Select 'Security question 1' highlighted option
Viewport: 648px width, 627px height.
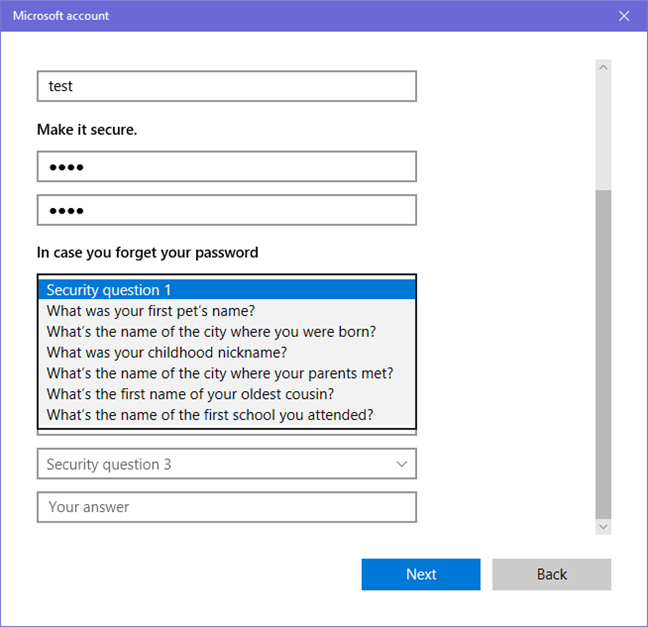[x=227, y=290]
